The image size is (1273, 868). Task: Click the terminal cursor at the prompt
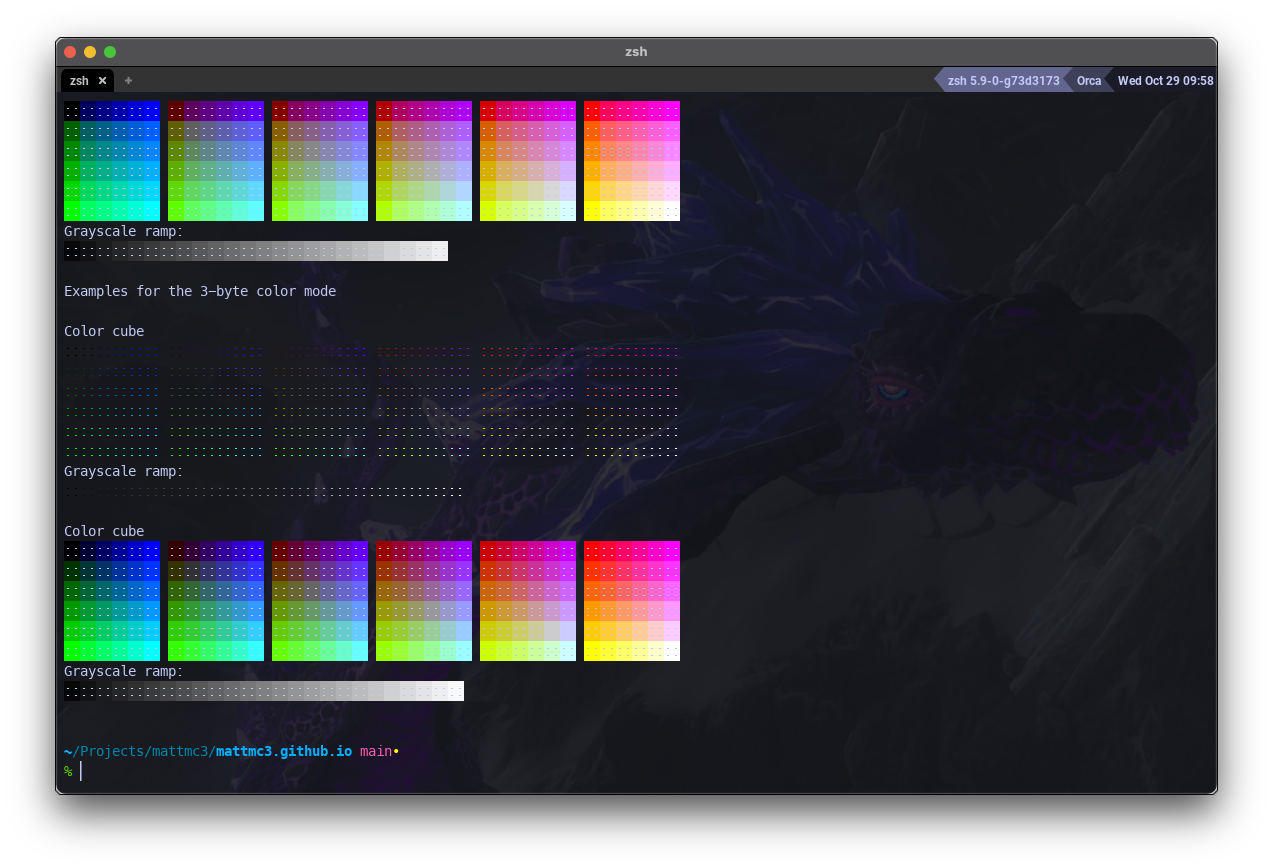pyautogui.click(x=82, y=770)
